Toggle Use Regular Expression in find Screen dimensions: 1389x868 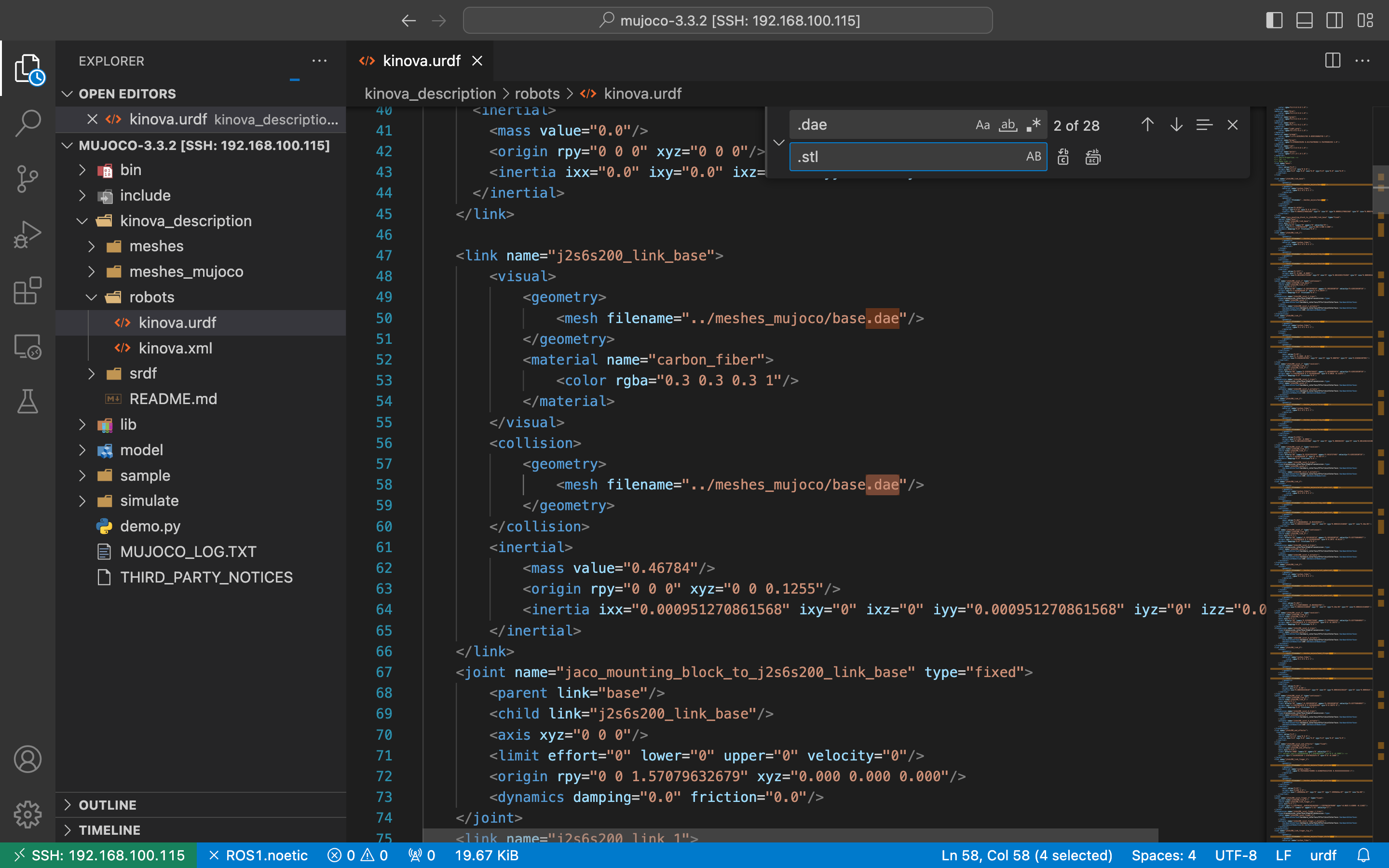point(1034,125)
